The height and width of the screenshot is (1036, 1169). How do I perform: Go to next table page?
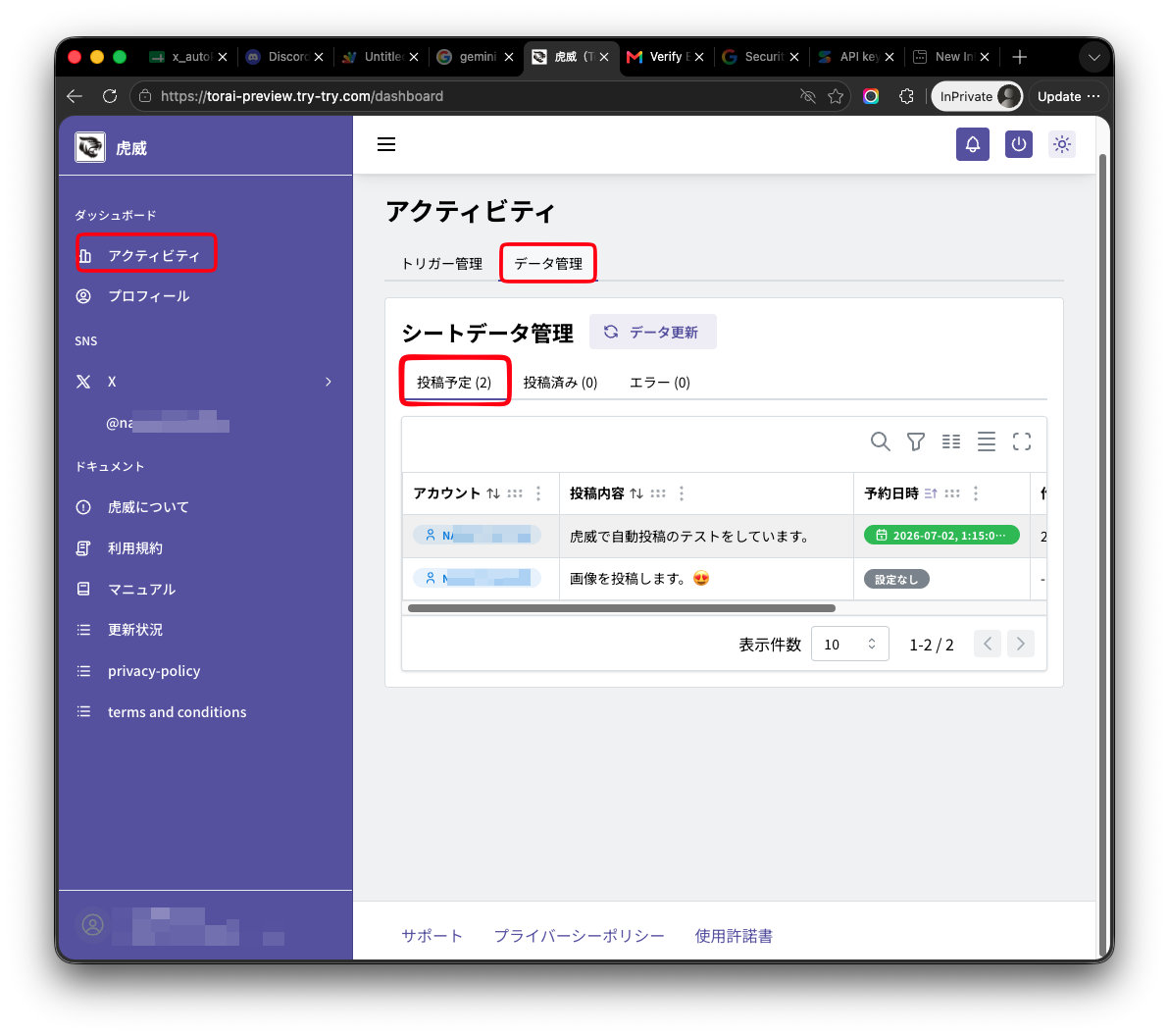[x=1021, y=644]
